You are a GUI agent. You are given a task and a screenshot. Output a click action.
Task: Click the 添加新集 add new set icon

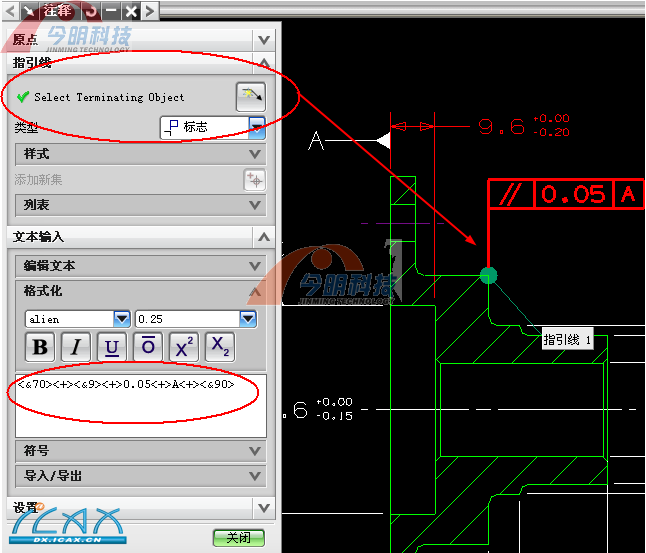point(255,180)
